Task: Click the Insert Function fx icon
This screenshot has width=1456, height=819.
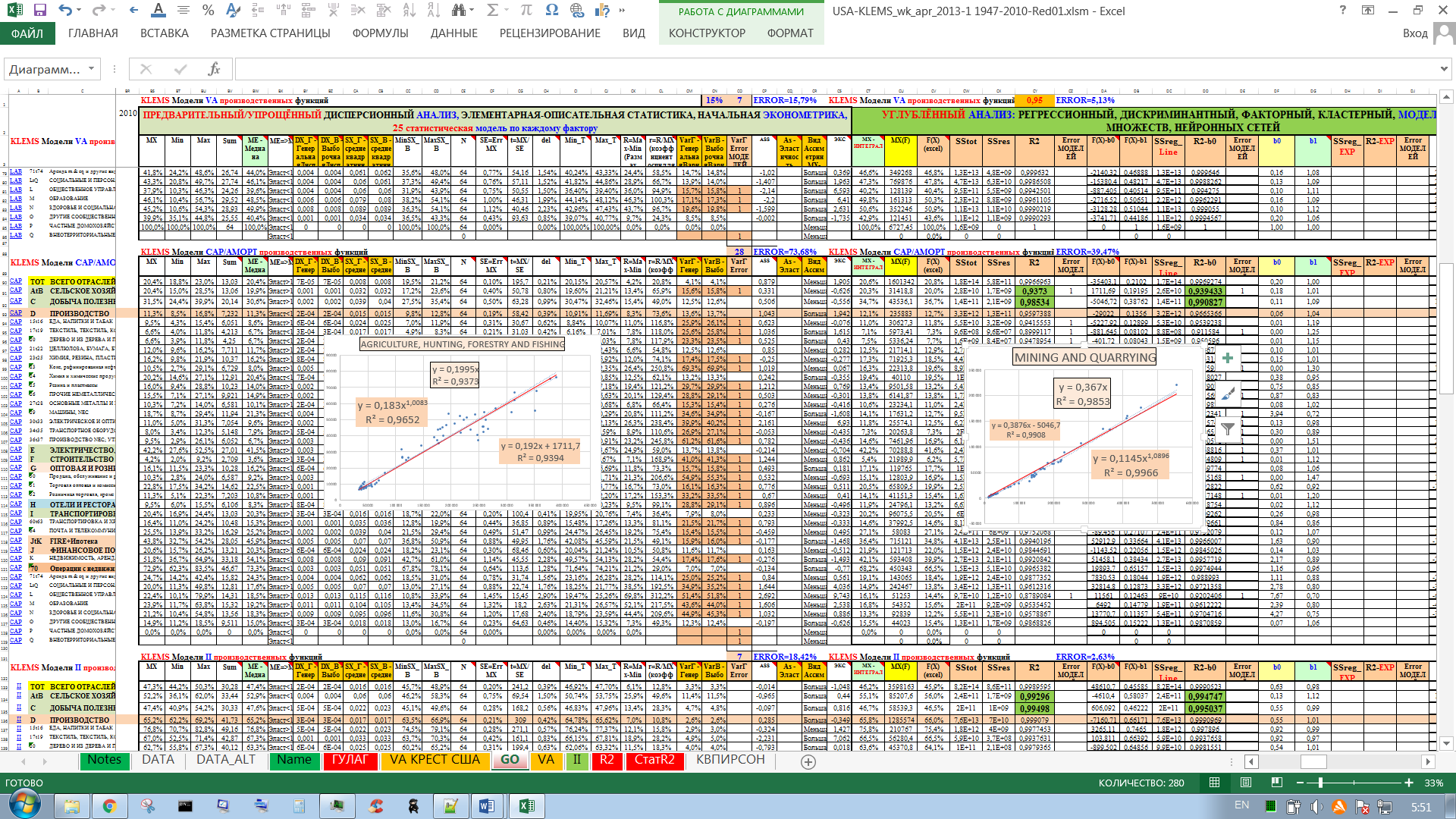Action: coord(214,69)
